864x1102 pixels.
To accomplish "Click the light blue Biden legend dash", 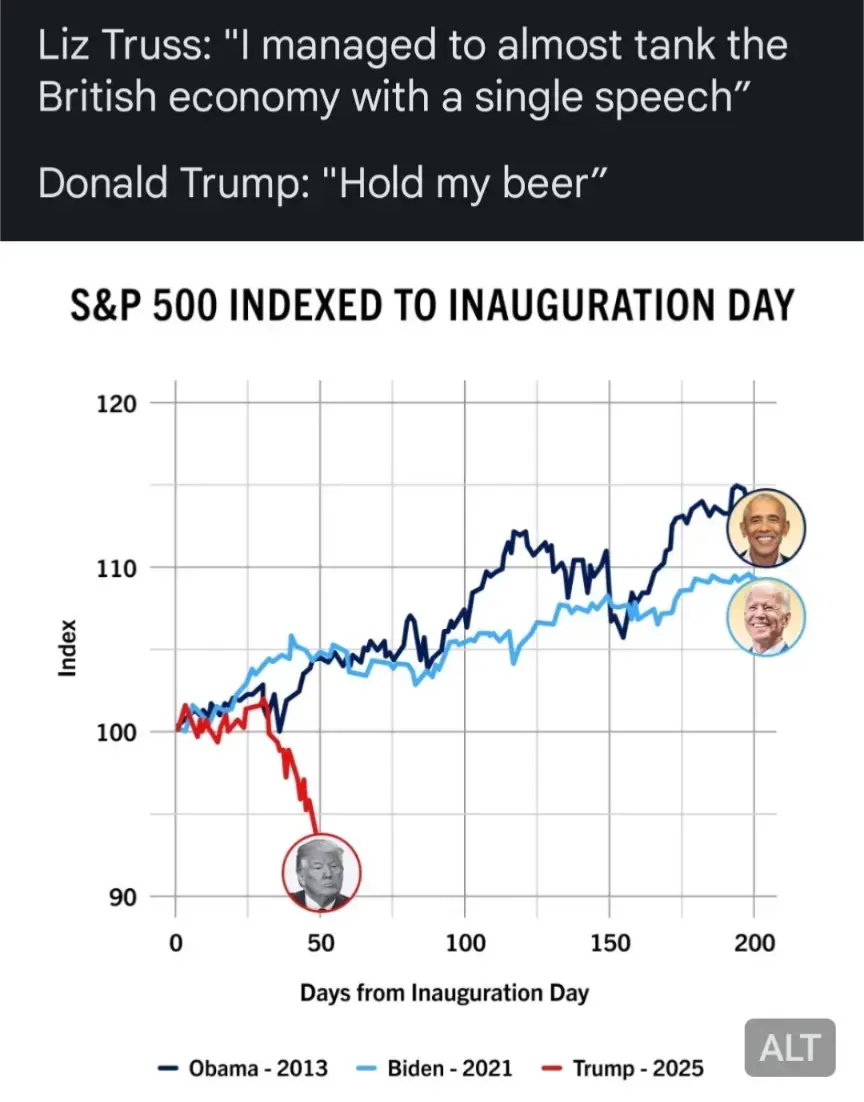I will tap(366, 1069).
